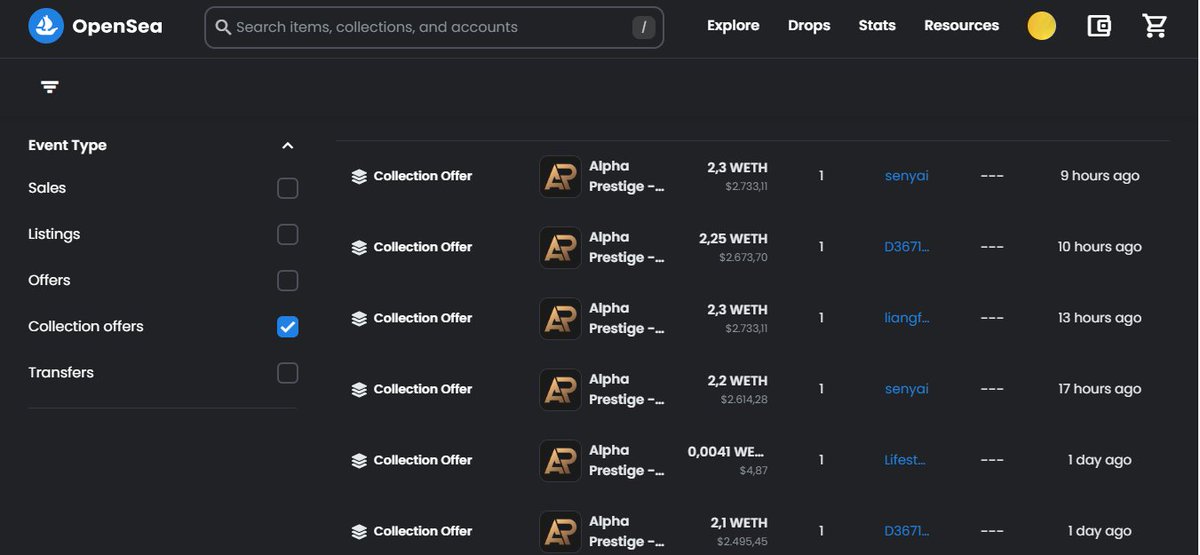Click the 2,2 WETH price
1200x555 pixels.
point(737,381)
